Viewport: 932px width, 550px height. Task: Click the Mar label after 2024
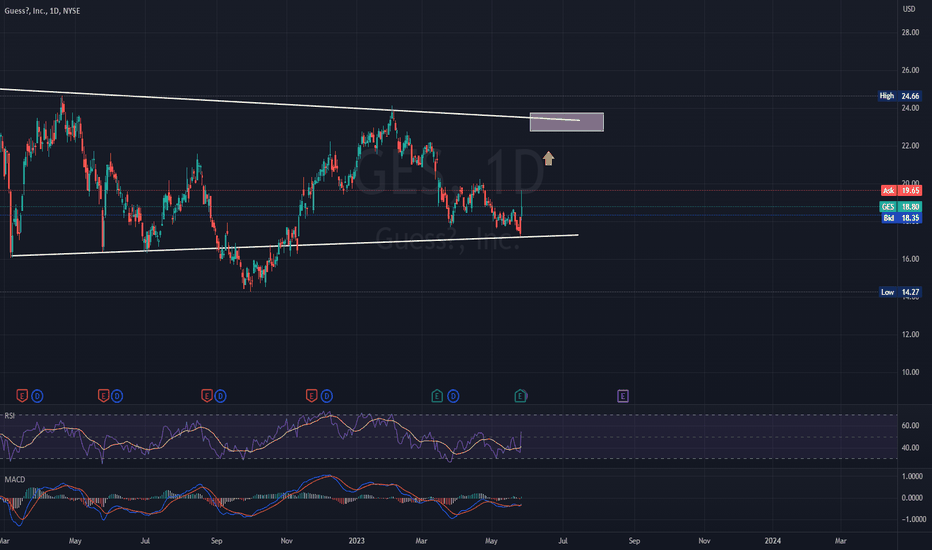click(840, 541)
